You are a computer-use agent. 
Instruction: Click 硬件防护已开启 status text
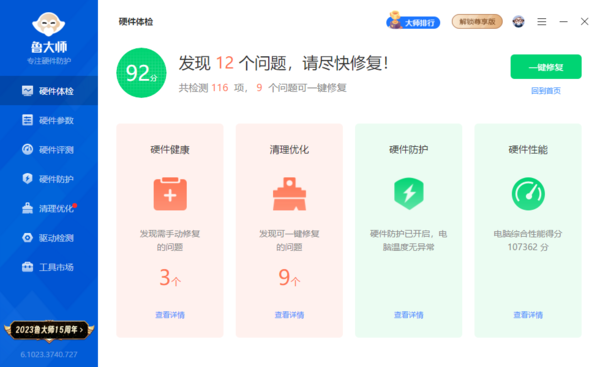point(409,240)
